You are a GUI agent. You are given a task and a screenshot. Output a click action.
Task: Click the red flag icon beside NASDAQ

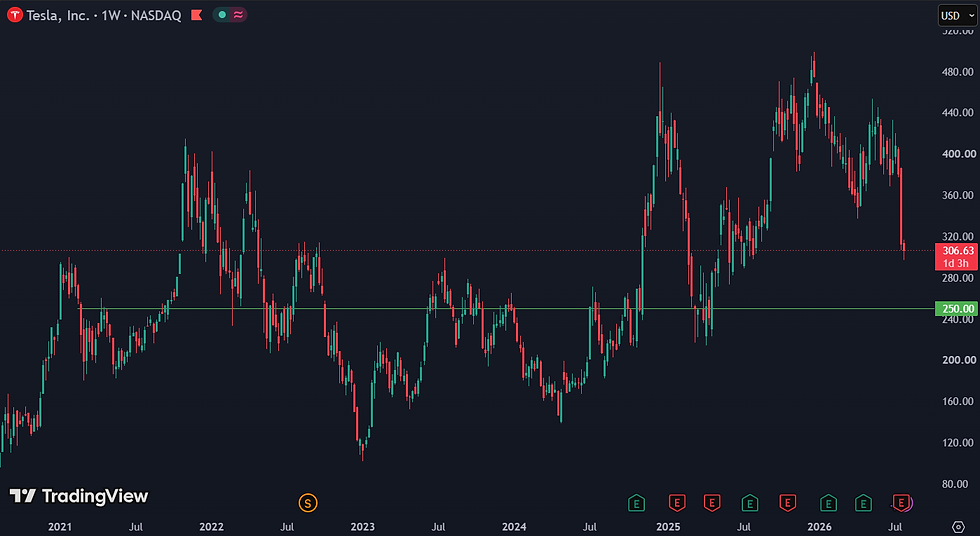[196, 15]
